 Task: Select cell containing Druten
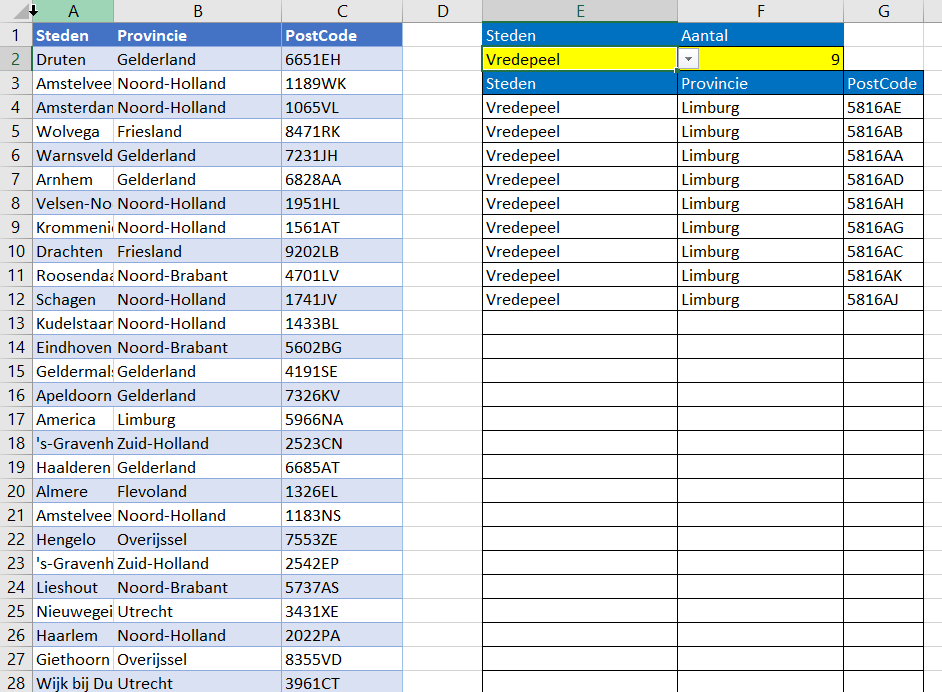pyautogui.click(x=73, y=59)
